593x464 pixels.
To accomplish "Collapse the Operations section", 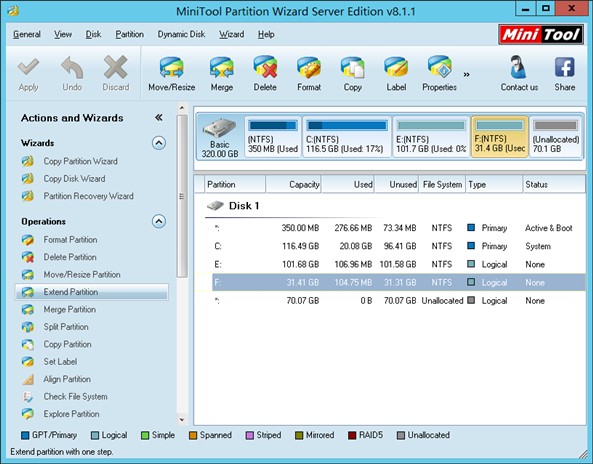I will [x=159, y=221].
